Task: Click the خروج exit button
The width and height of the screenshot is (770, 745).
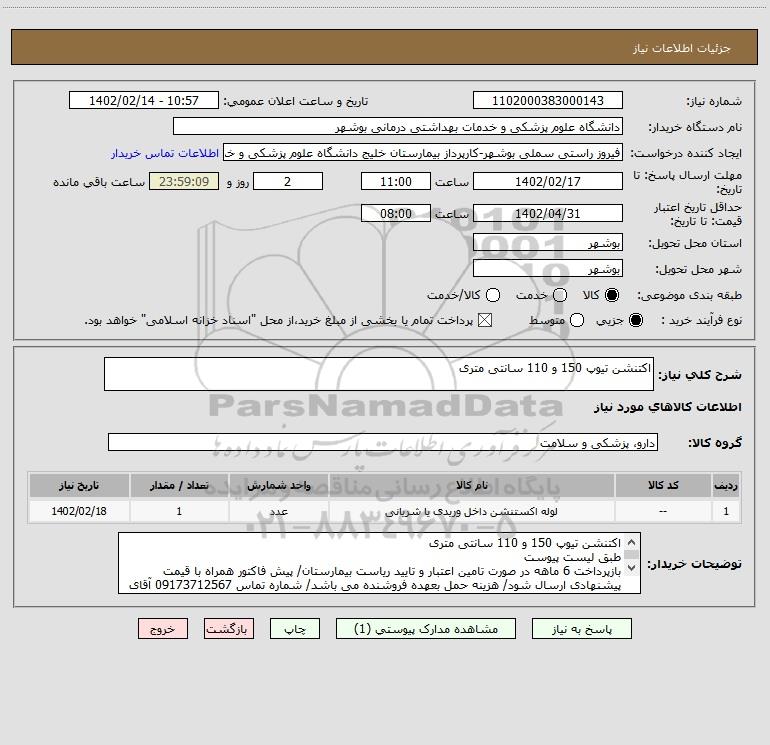Action: tap(163, 629)
